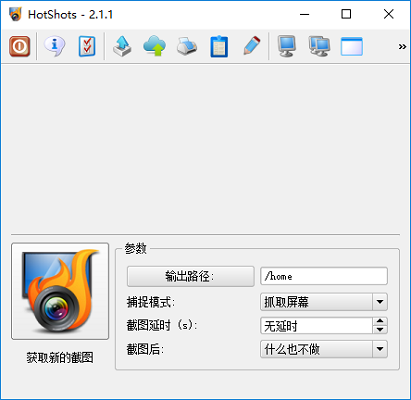Click the 输出路径 button
Viewport: 411px width, 400px height.
[x=191, y=276]
